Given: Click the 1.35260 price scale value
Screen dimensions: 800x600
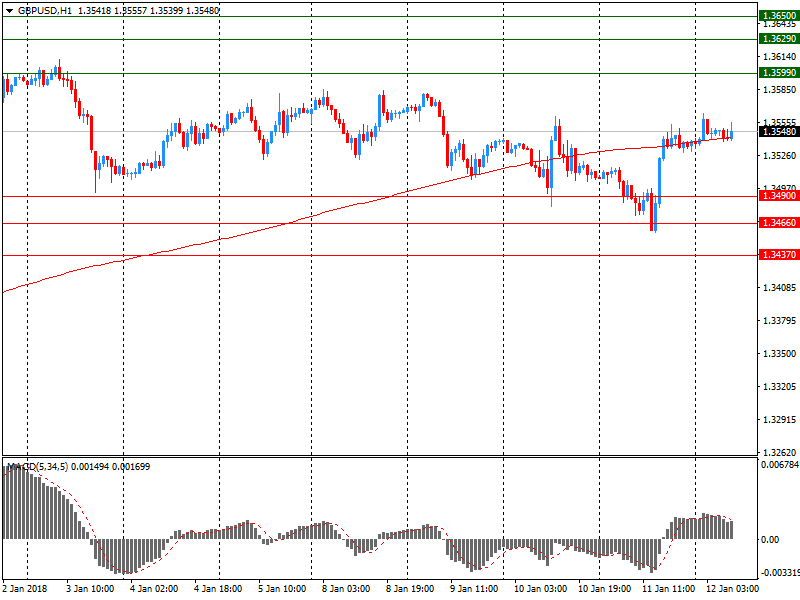Looking at the screenshot, I should tap(780, 156).
